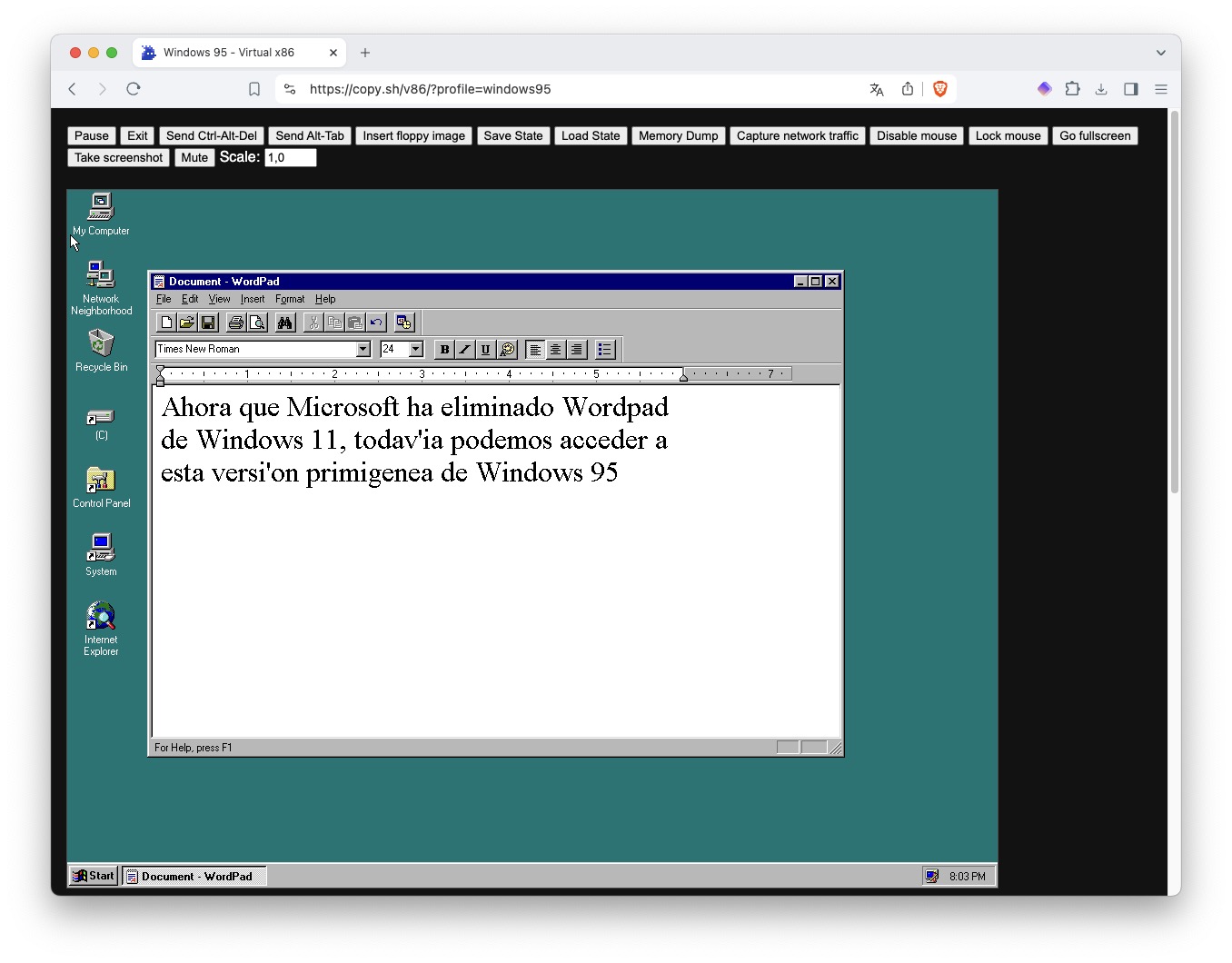Open the Find tool using the binoculars icon
The width and height of the screenshot is (1232, 963).
tap(284, 323)
